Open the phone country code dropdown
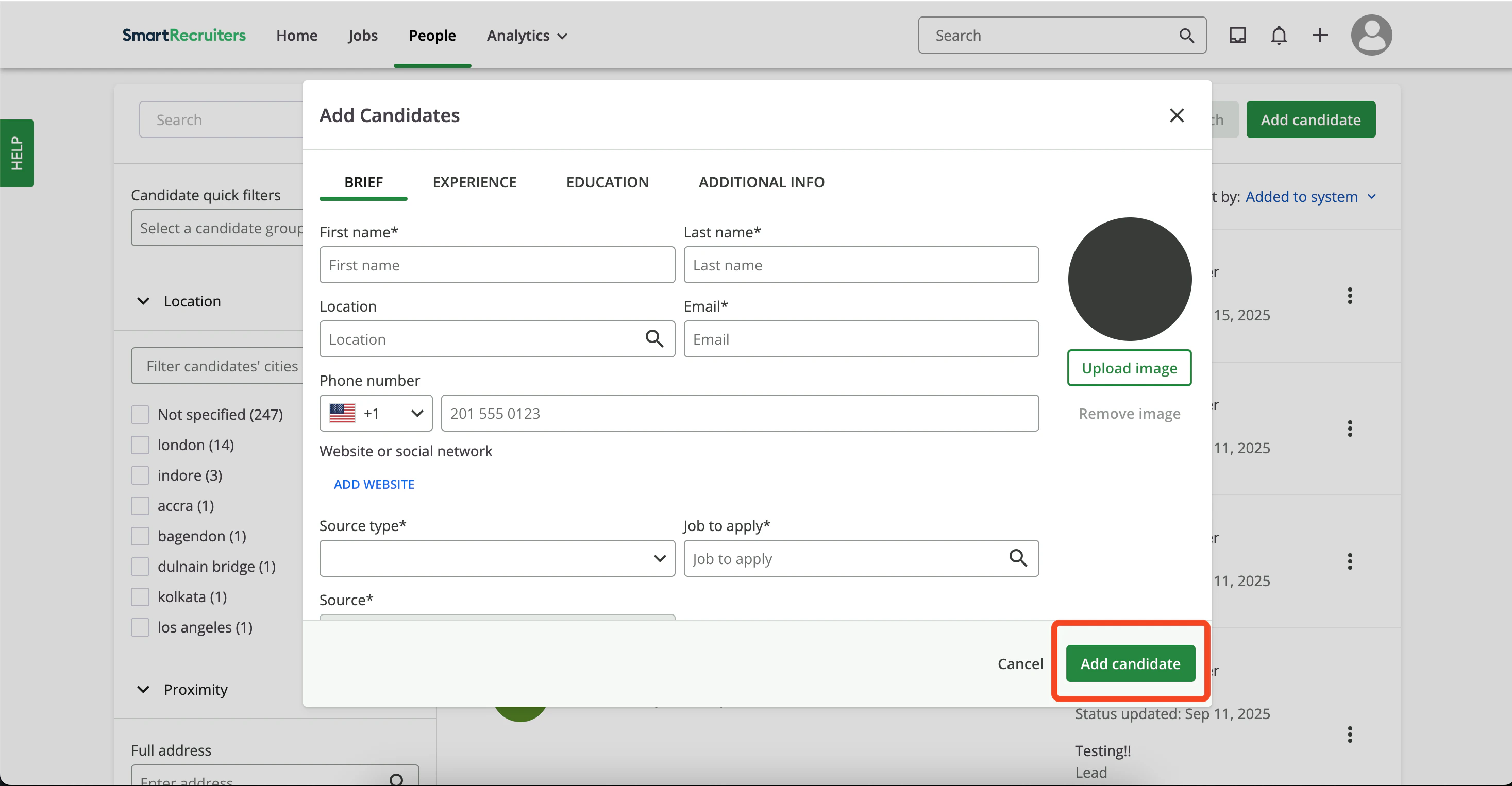The height and width of the screenshot is (786, 1512). [376, 414]
